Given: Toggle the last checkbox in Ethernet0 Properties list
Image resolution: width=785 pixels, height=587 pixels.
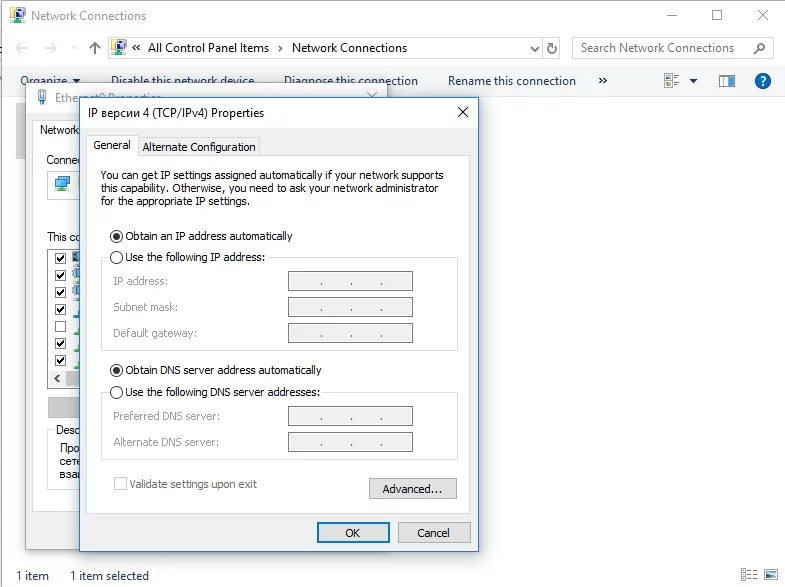Looking at the screenshot, I should coord(61,360).
